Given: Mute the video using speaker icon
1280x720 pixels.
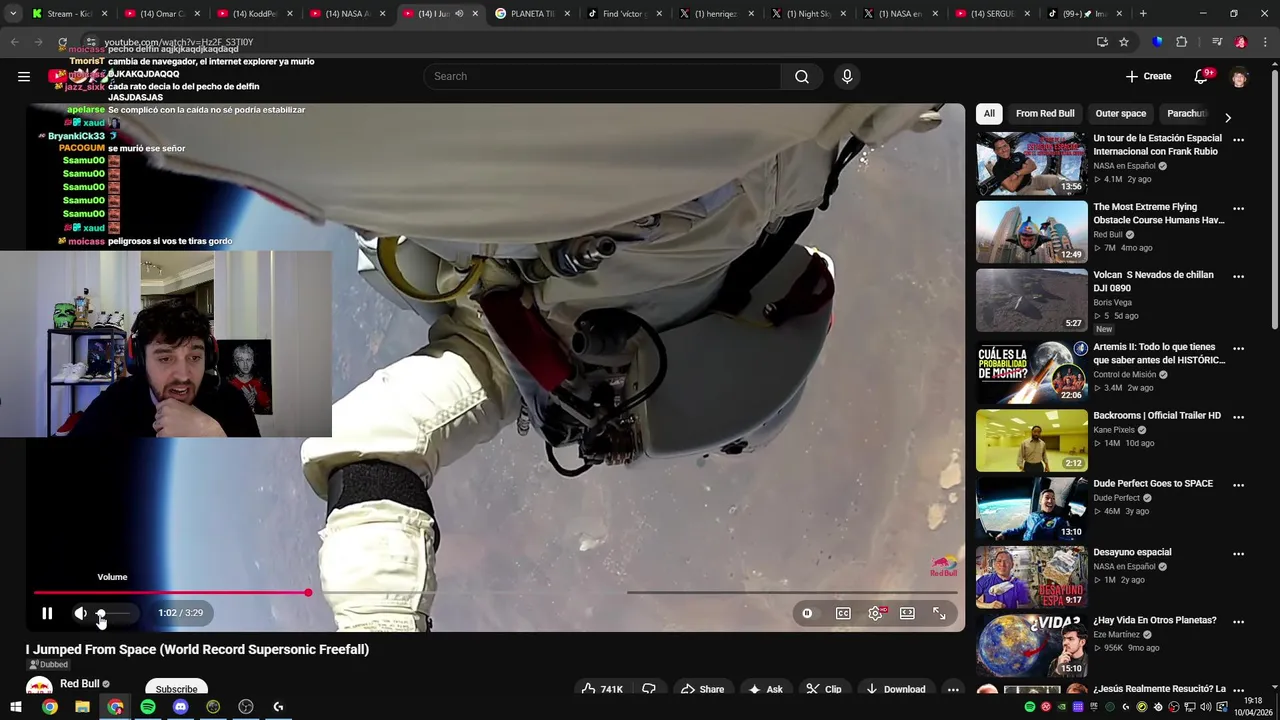Looking at the screenshot, I should [x=81, y=613].
